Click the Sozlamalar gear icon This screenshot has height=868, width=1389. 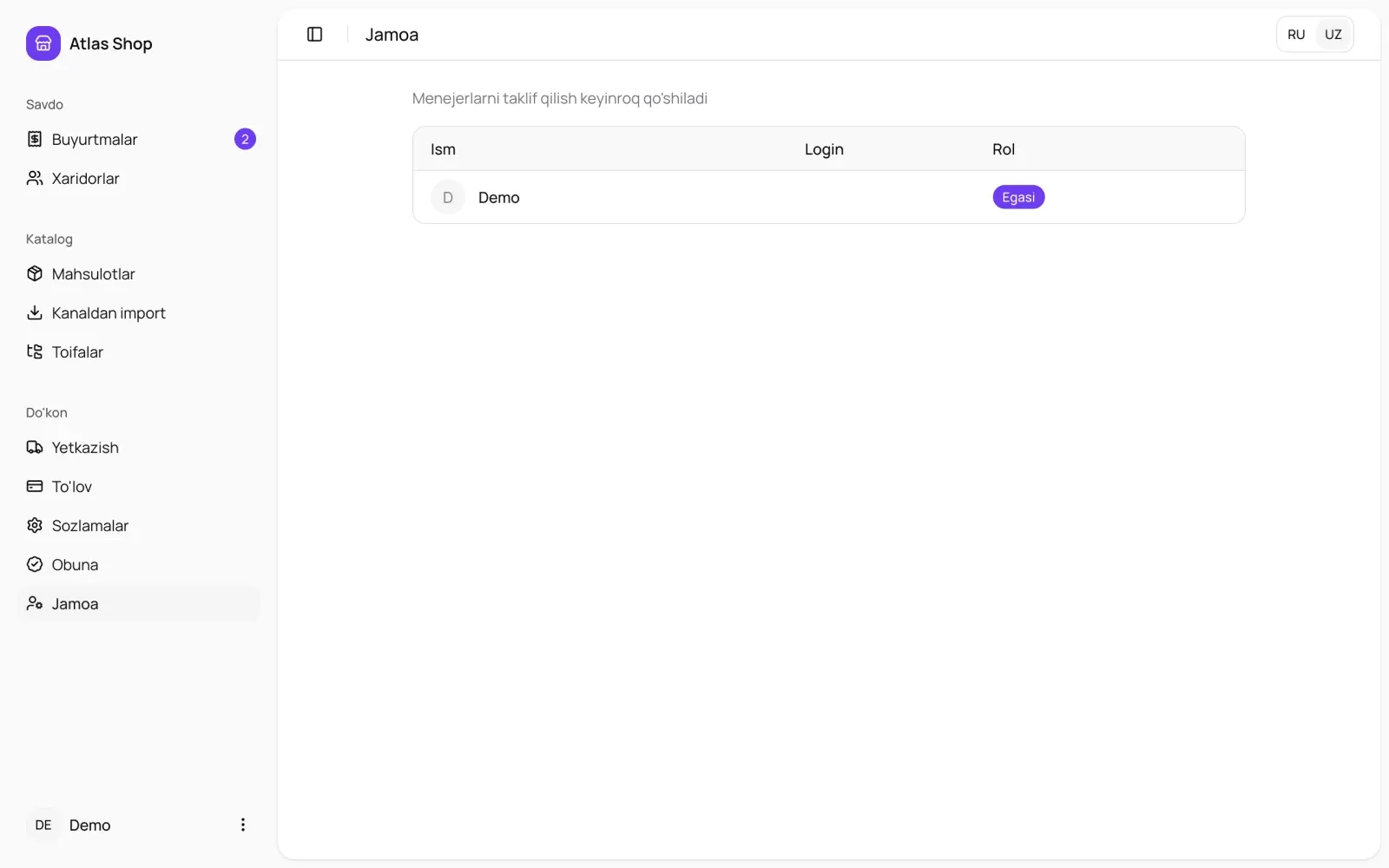click(x=35, y=525)
